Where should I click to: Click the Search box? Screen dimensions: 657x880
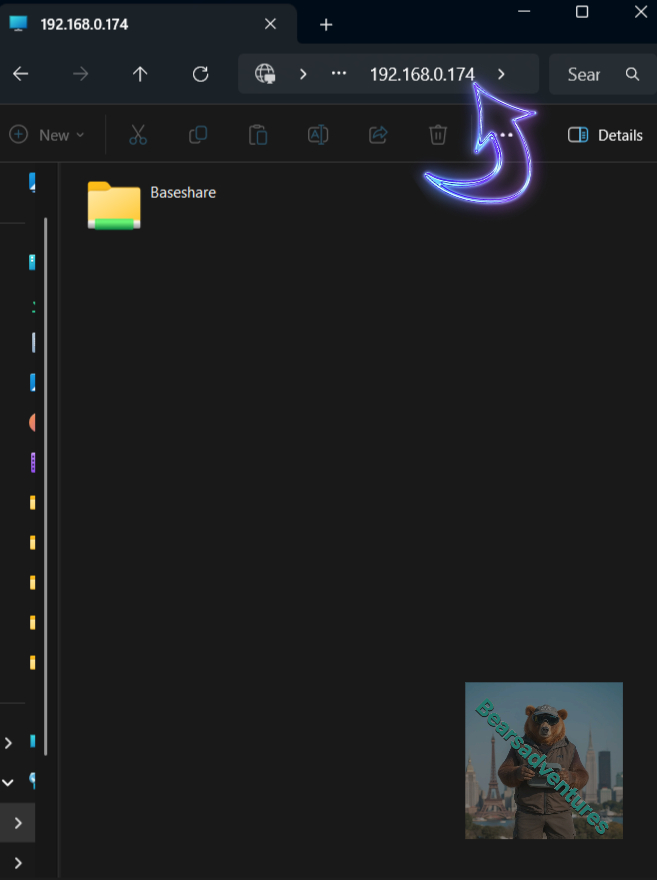pyautogui.click(x=595, y=74)
